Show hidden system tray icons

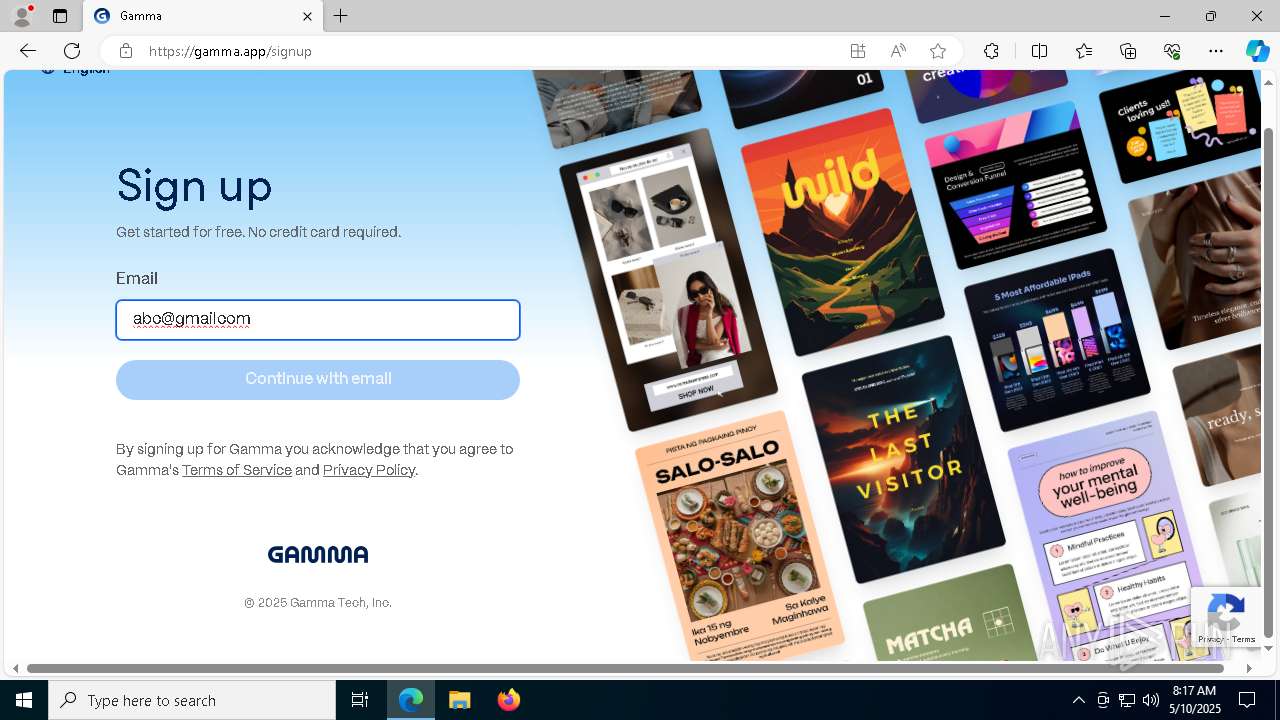pos(1078,700)
